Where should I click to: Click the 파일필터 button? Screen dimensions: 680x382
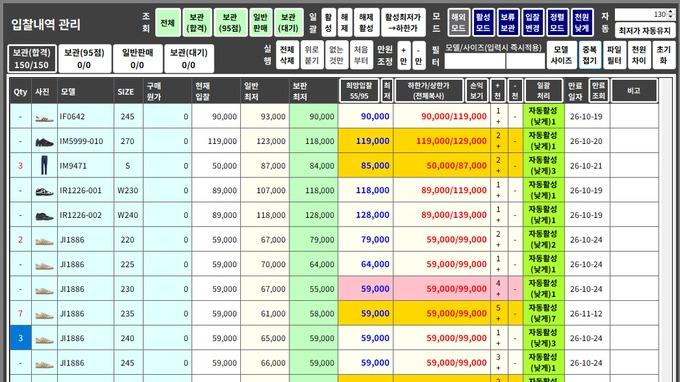[x=615, y=56]
